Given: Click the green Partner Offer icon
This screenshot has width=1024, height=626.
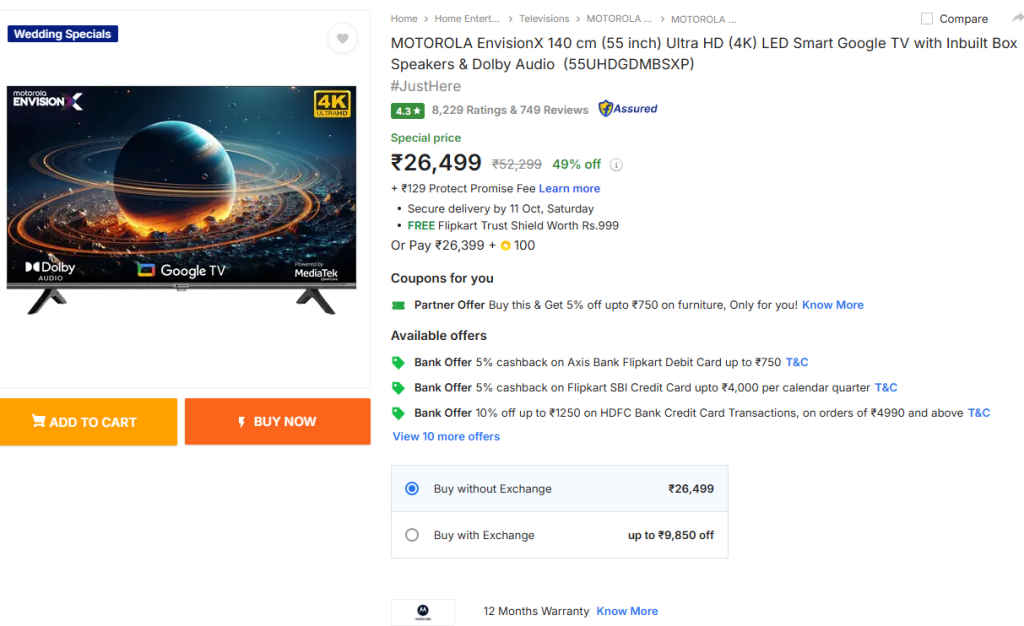Looking at the screenshot, I should tap(400, 305).
